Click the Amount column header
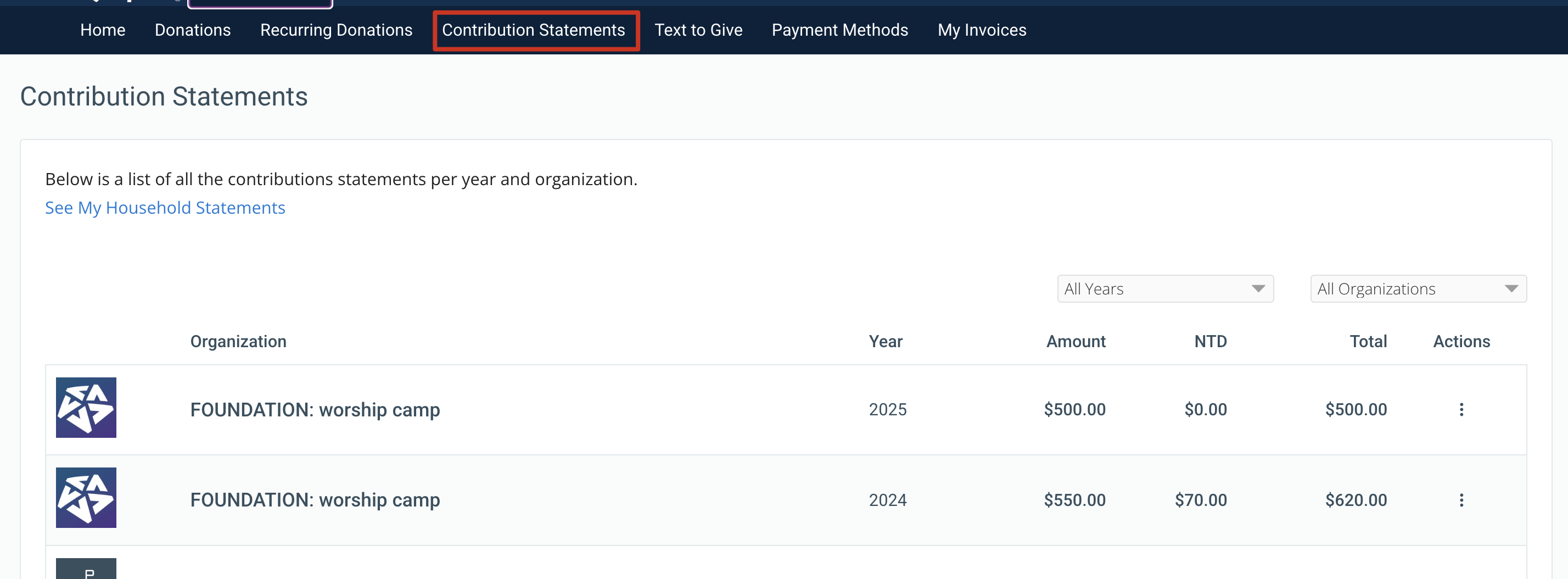 pyautogui.click(x=1076, y=342)
